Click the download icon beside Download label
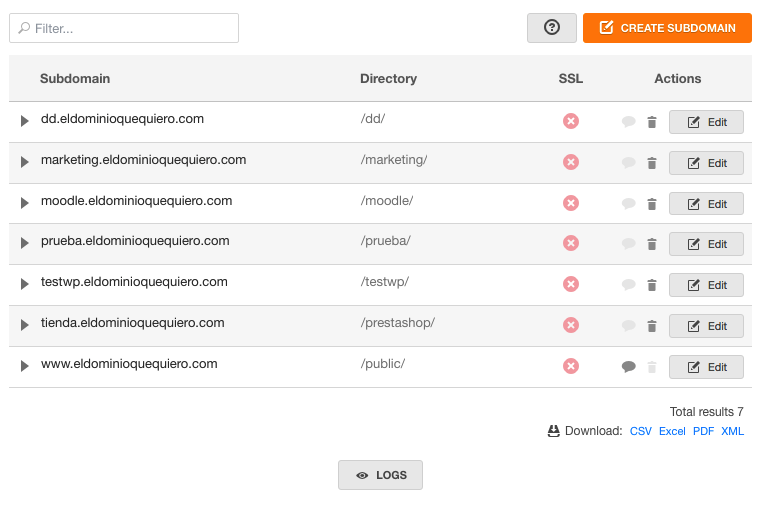 coord(553,431)
